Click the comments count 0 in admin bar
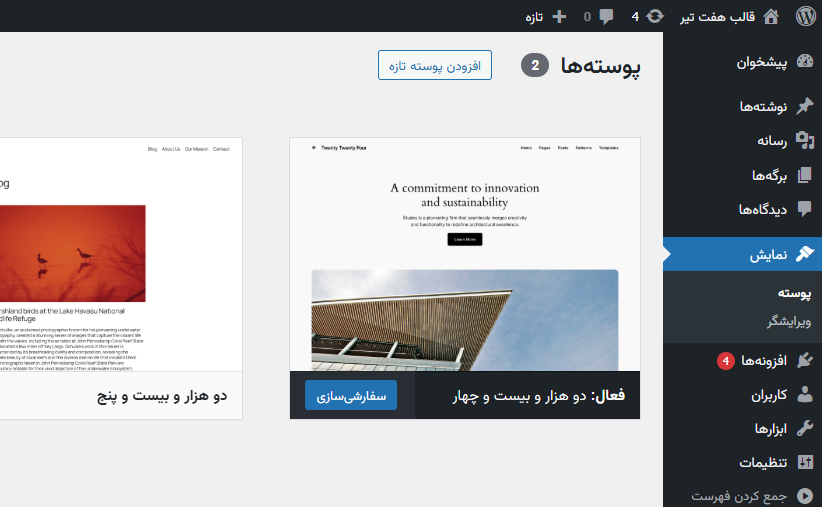Image resolution: width=822 pixels, height=507 pixels. (x=587, y=17)
